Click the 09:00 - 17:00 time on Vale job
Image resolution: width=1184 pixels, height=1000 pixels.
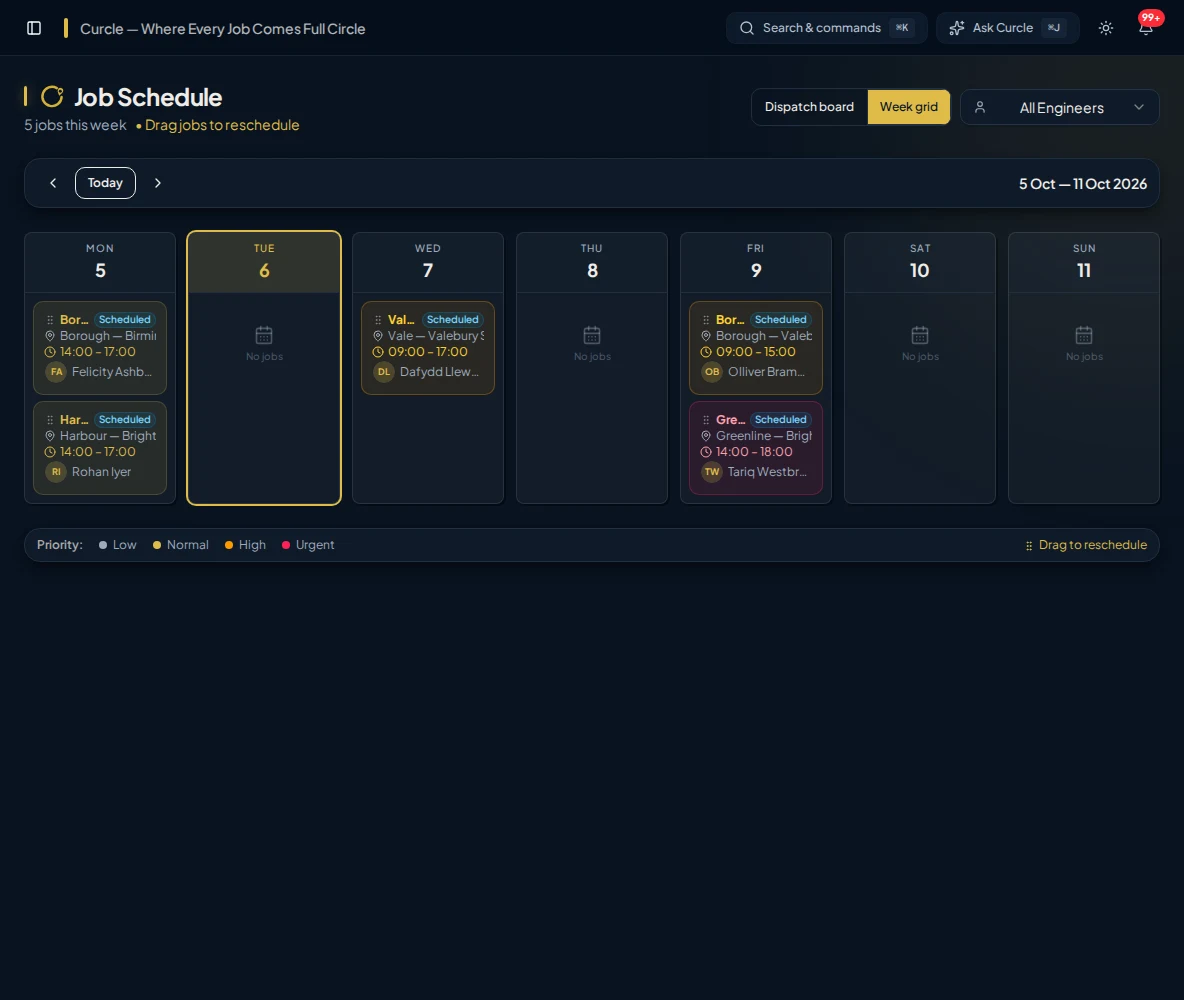click(x=427, y=352)
